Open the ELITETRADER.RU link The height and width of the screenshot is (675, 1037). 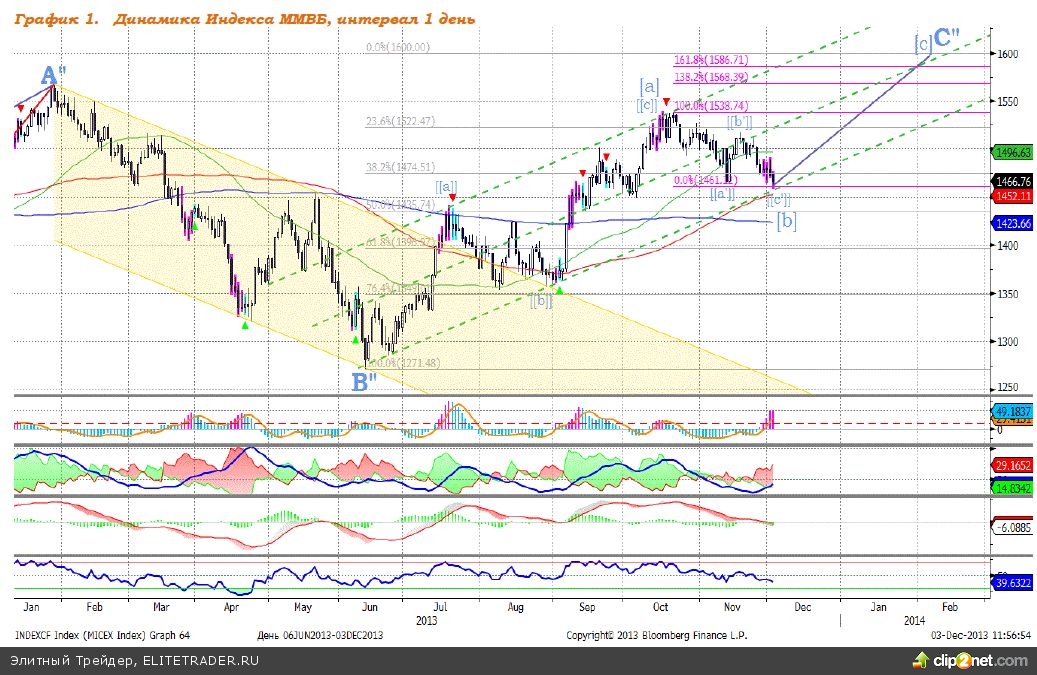[x=199, y=661]
